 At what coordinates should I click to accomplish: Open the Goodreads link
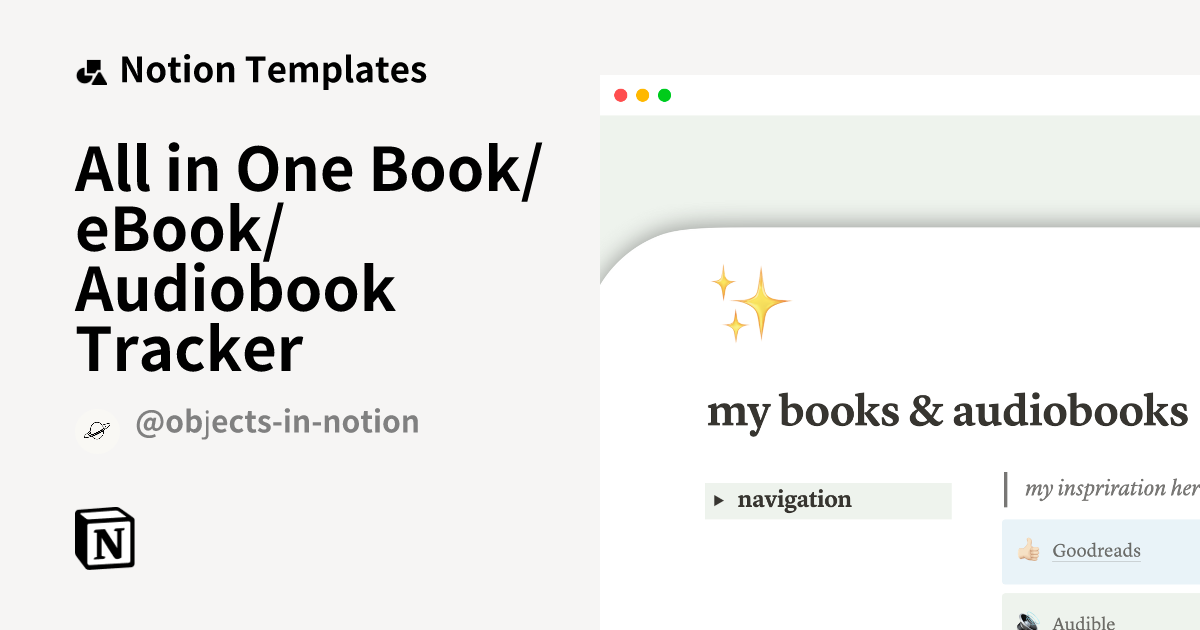coord(1098,550)
